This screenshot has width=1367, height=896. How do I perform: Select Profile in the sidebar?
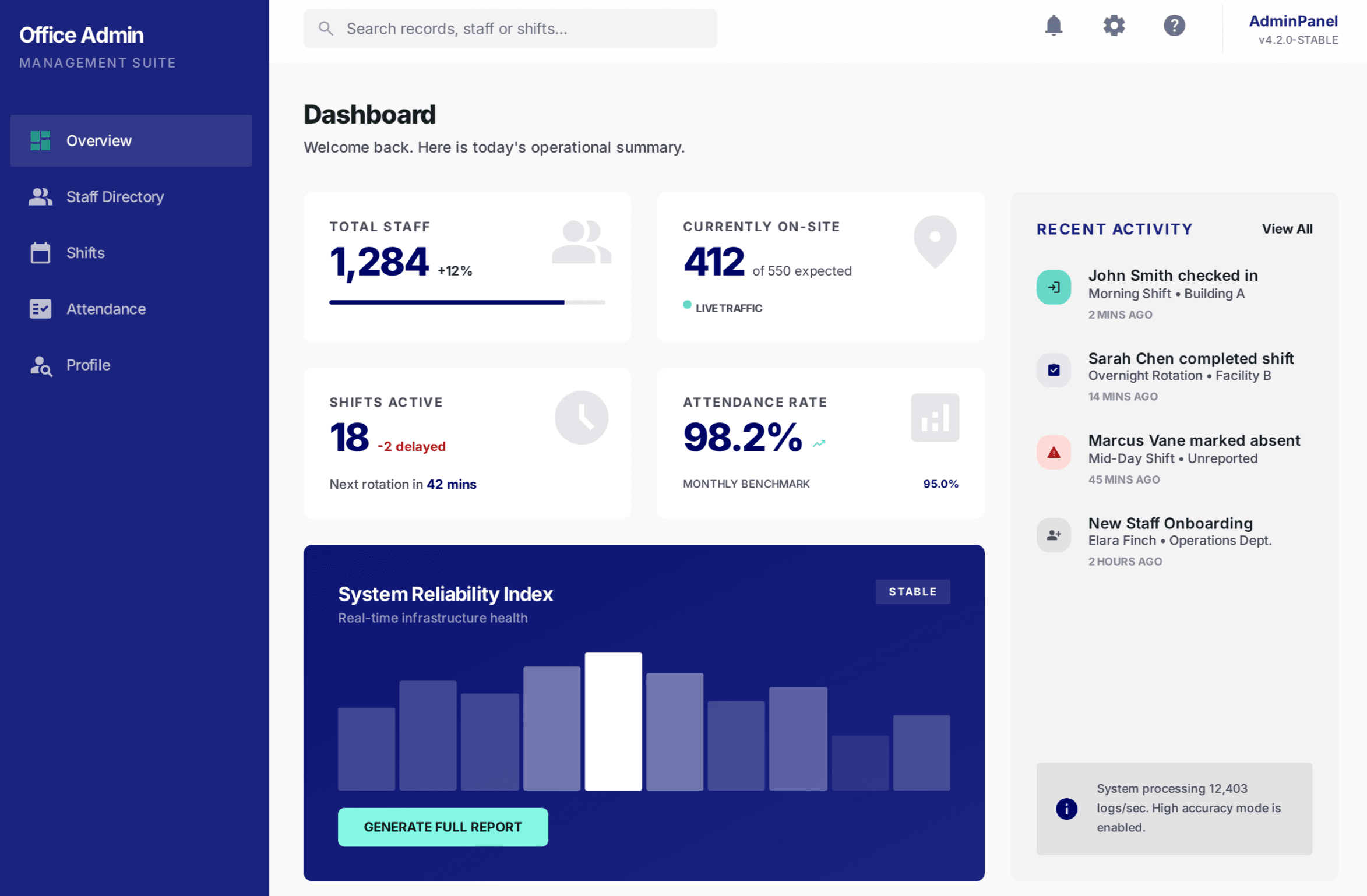click(88, 365)
